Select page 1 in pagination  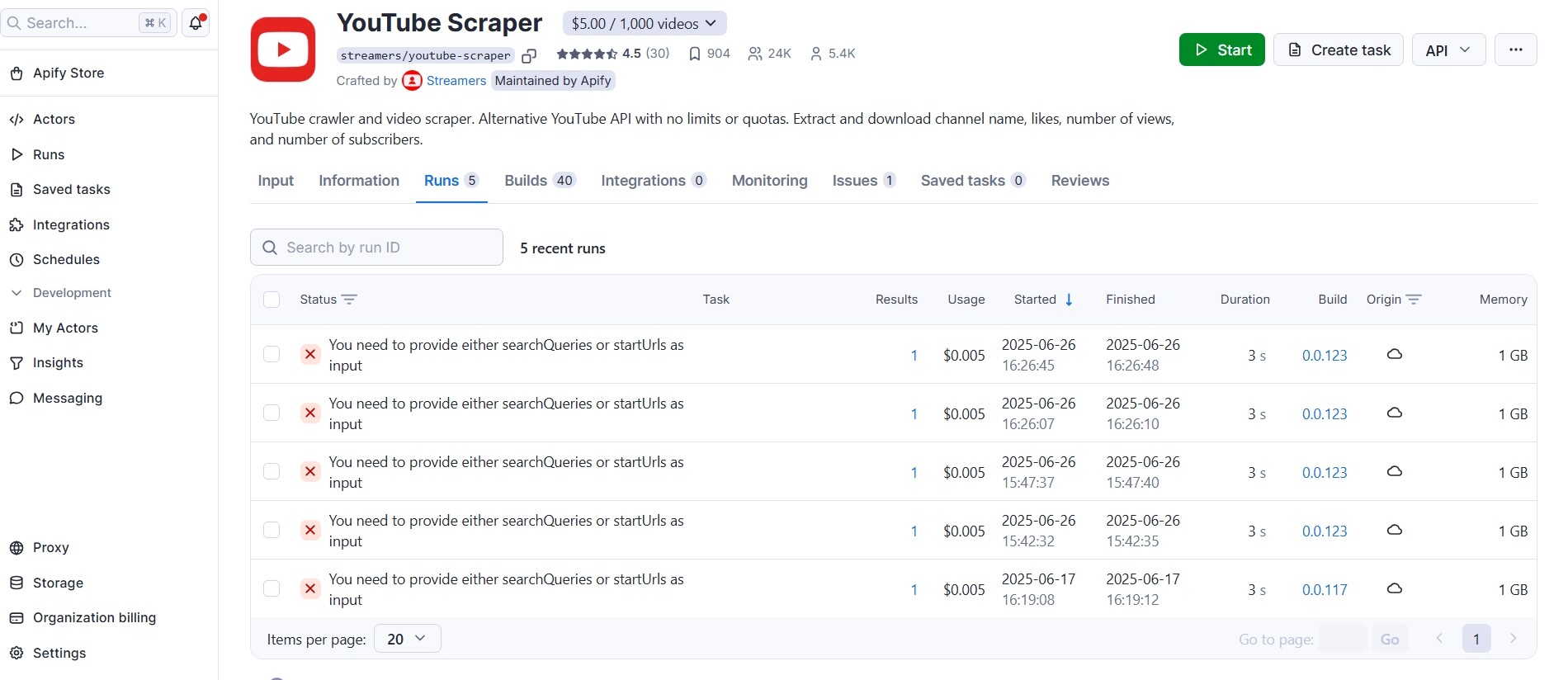[1476, 639]
